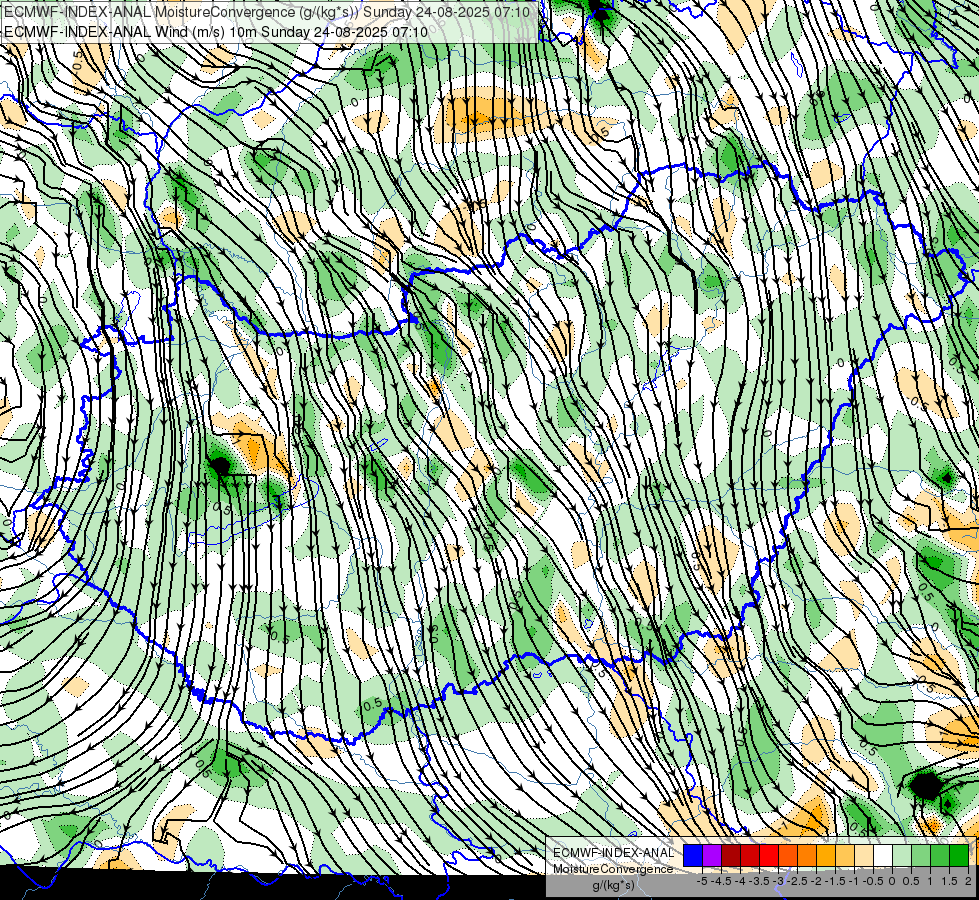The image size is (979, 900).
Task: Click the legend label 'ECMWF-INDEX-ANAL' at bottom
Action: tap(613, 853)
